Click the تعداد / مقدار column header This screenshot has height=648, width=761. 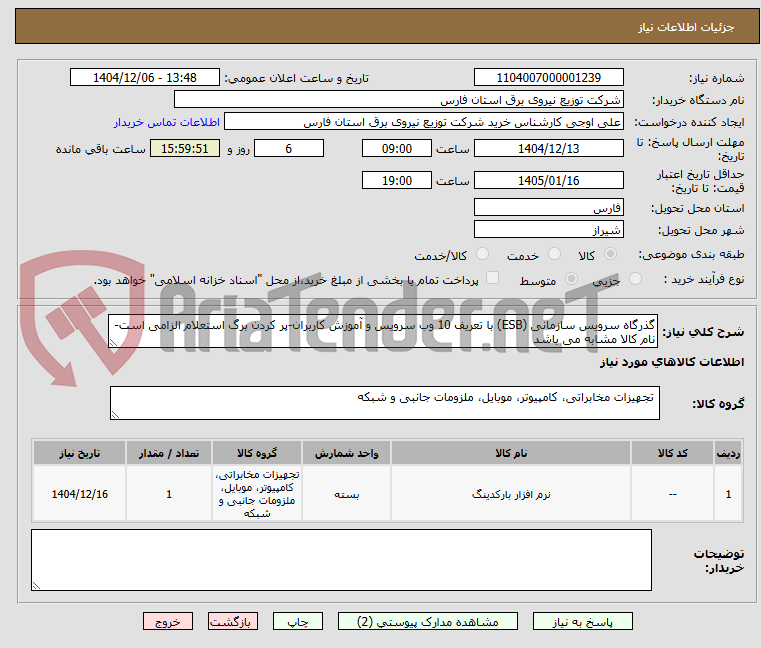click(168, 453)
